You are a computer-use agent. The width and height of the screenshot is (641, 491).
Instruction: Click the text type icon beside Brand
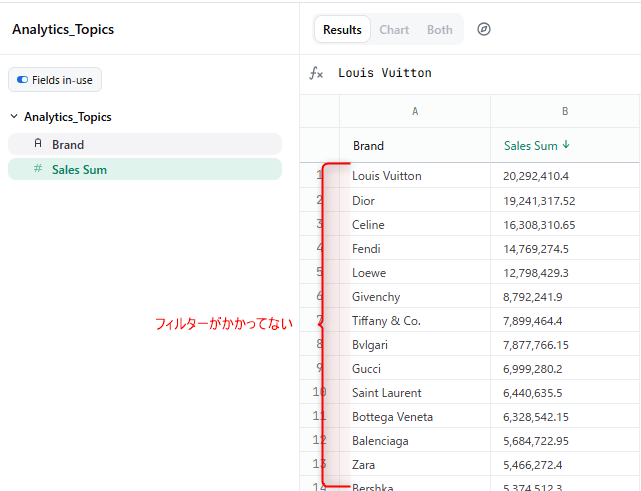coord(38,143)
